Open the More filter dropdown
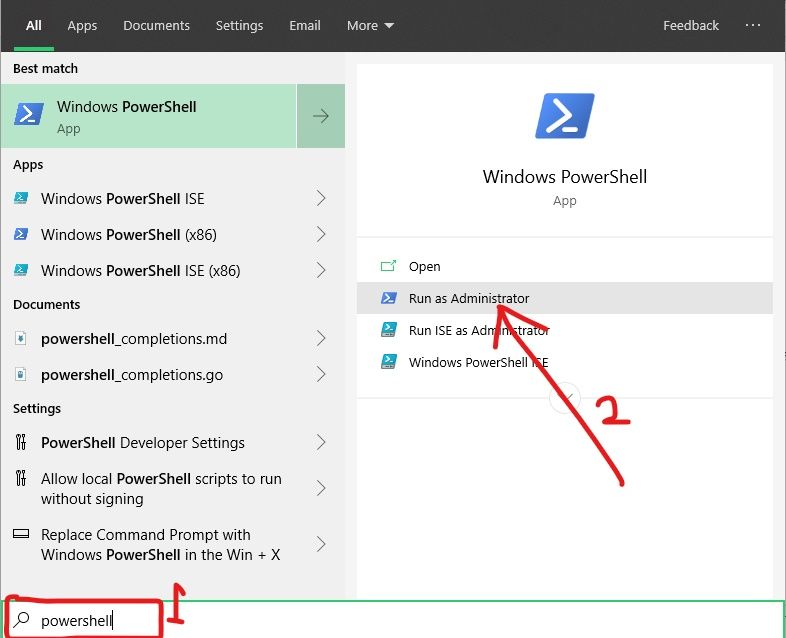This screenshot has height=638, width=786. [370, 25]
